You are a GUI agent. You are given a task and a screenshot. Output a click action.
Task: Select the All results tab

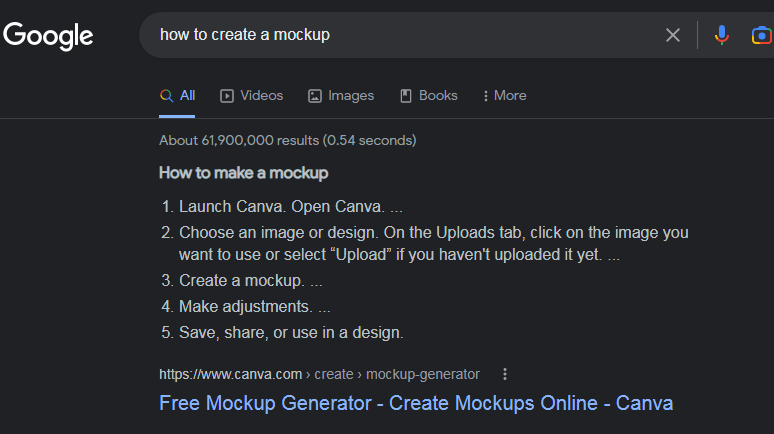[177, 96]
